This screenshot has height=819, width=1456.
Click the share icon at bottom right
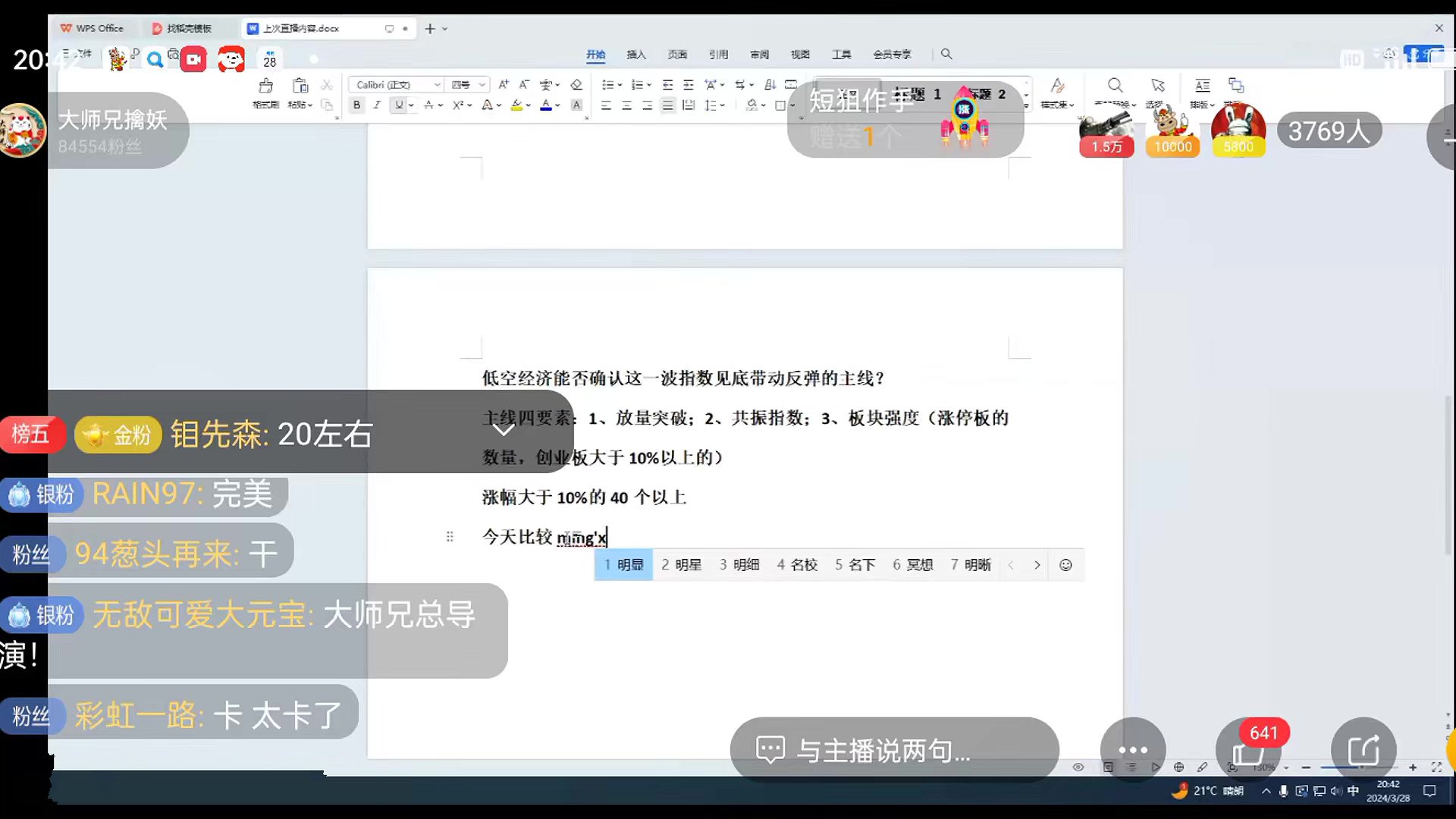click(1363, 750)
